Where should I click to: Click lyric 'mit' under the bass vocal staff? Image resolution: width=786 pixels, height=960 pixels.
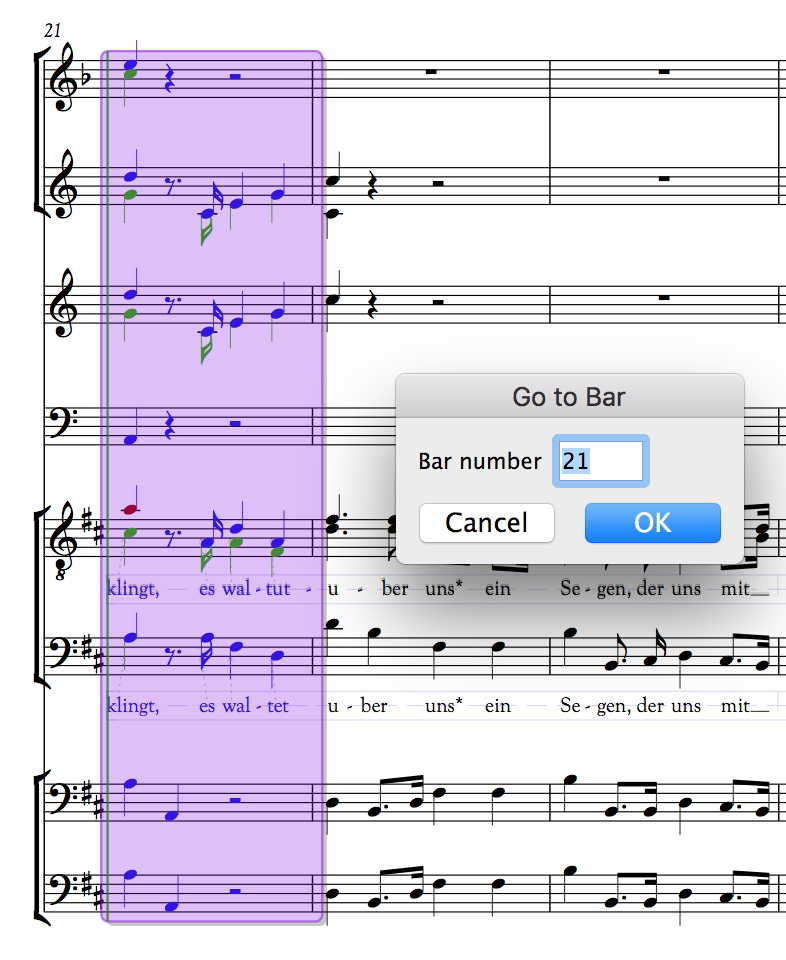[735, 706]
